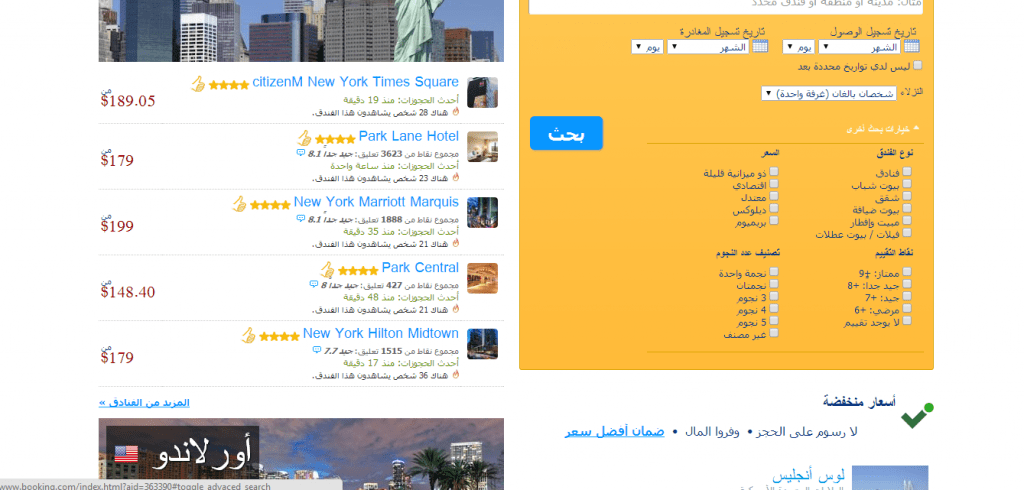Click review bubble icon for Park Lane Hotel

click(300, 153)
